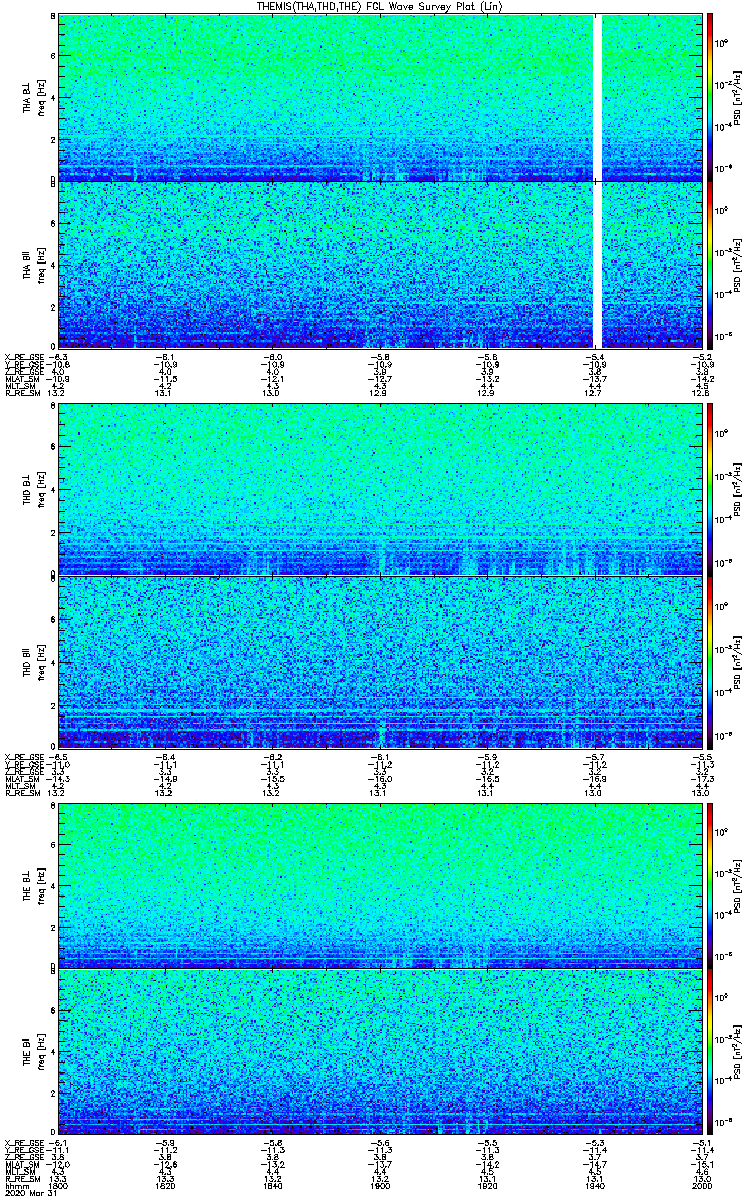This screenshot has width=750, height=1200.
Task: Click the '2000' time tick label
Action: click(701, 1186)
